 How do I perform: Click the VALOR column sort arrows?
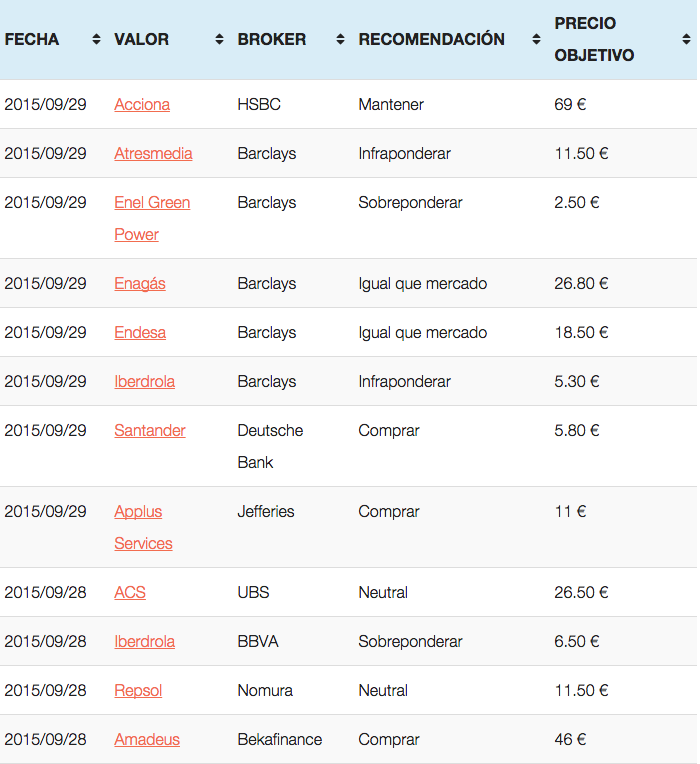220,39
